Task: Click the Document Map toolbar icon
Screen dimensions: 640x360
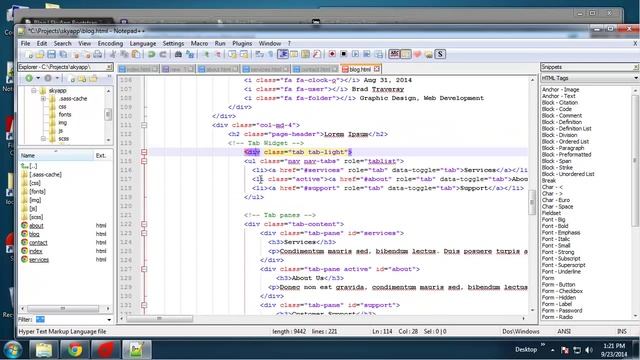Action: (x=305, y=54)
